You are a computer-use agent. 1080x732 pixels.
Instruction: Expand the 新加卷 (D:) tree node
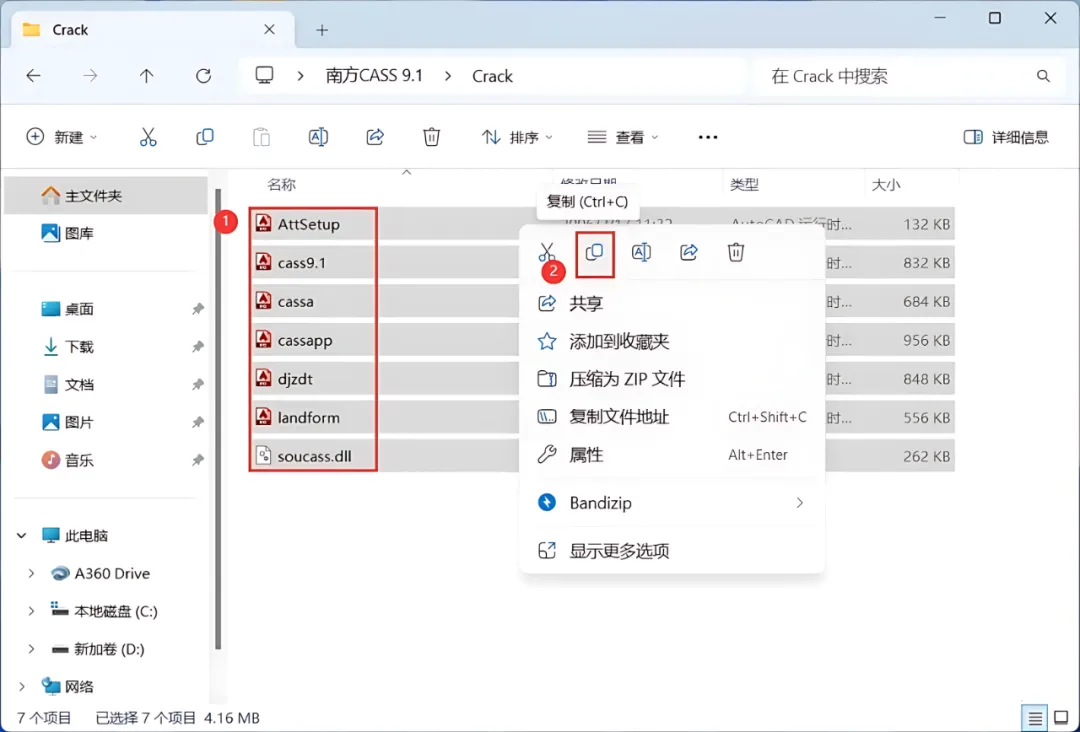tap(31, 649)
